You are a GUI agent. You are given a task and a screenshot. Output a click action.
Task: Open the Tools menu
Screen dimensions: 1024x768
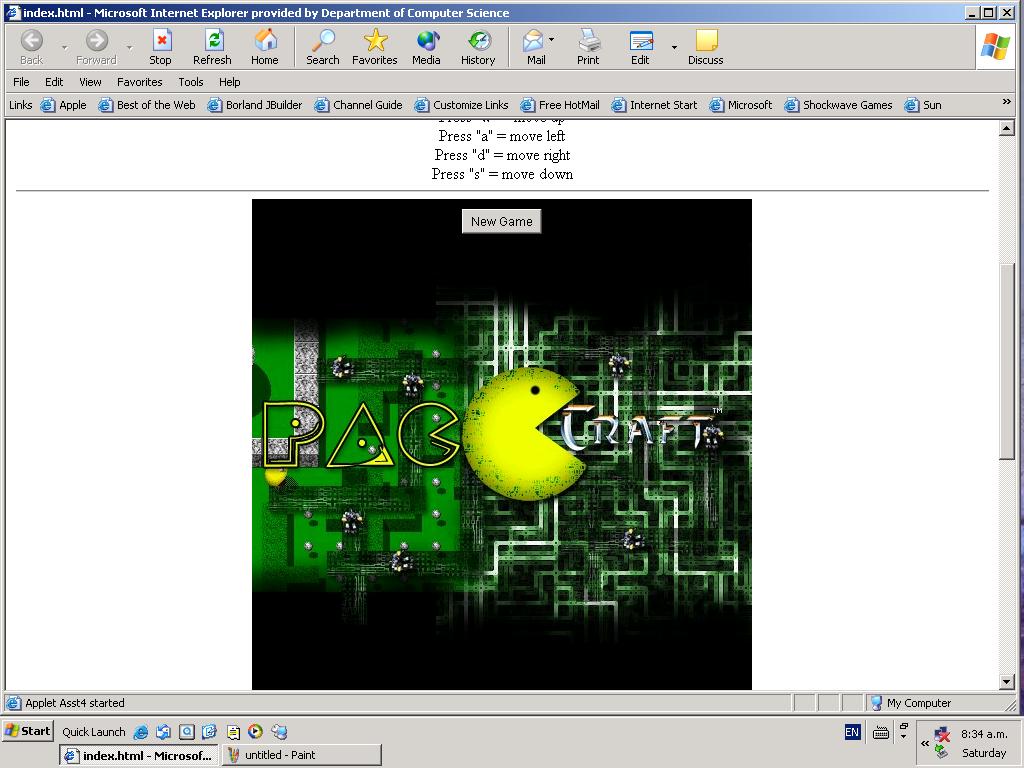(191, 82)
